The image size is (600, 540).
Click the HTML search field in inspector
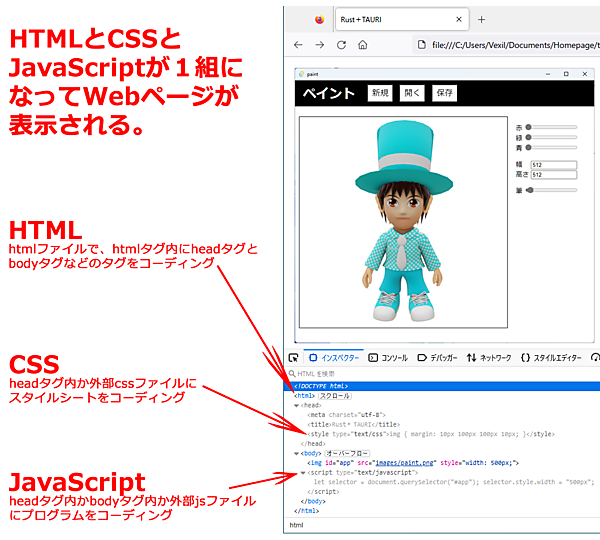440,374
